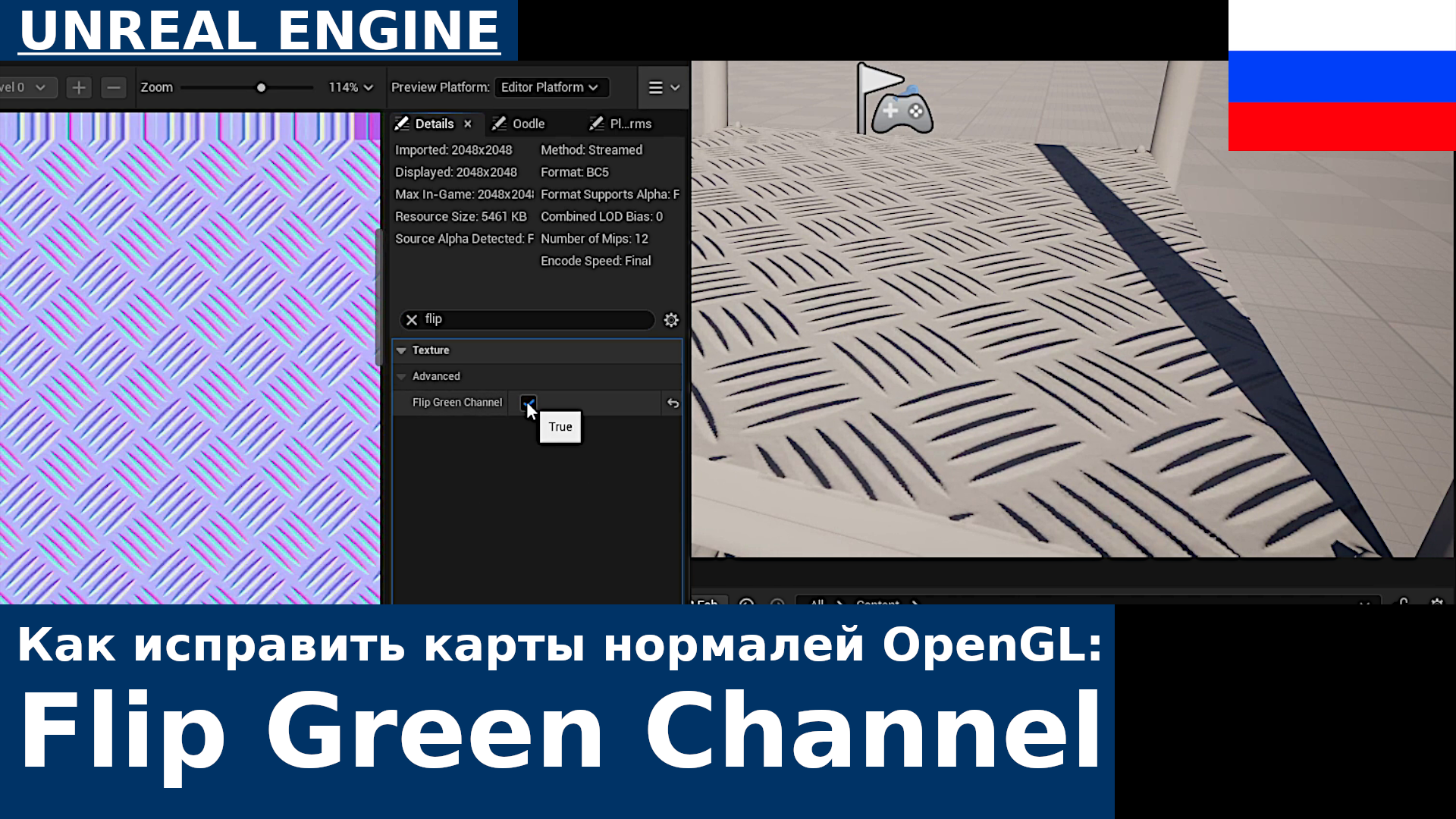Viewport: 1456px width, 819px height.
Task: Open the 114% zoom percentage dropdown
Action: [x=350, y=87]
